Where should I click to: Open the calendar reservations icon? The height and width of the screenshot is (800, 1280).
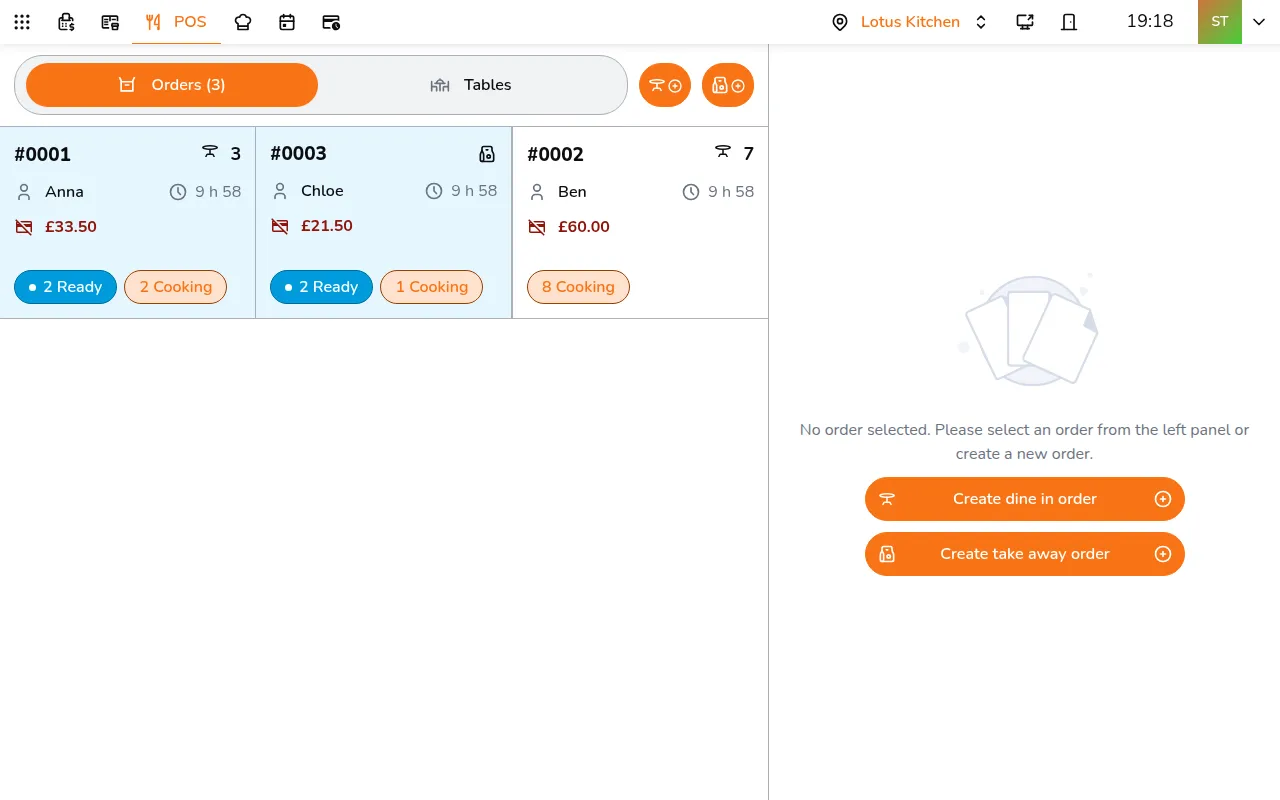pos(287,22)
